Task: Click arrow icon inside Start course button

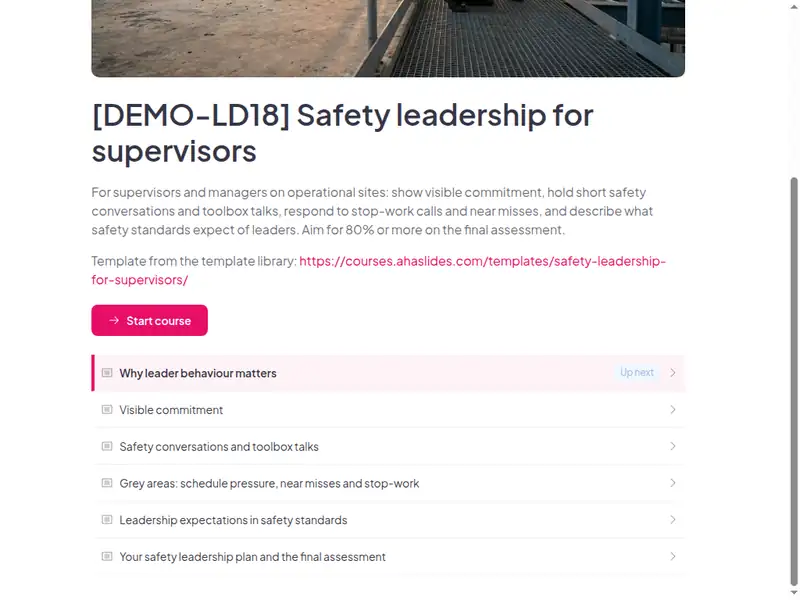Action: [114, 320]
